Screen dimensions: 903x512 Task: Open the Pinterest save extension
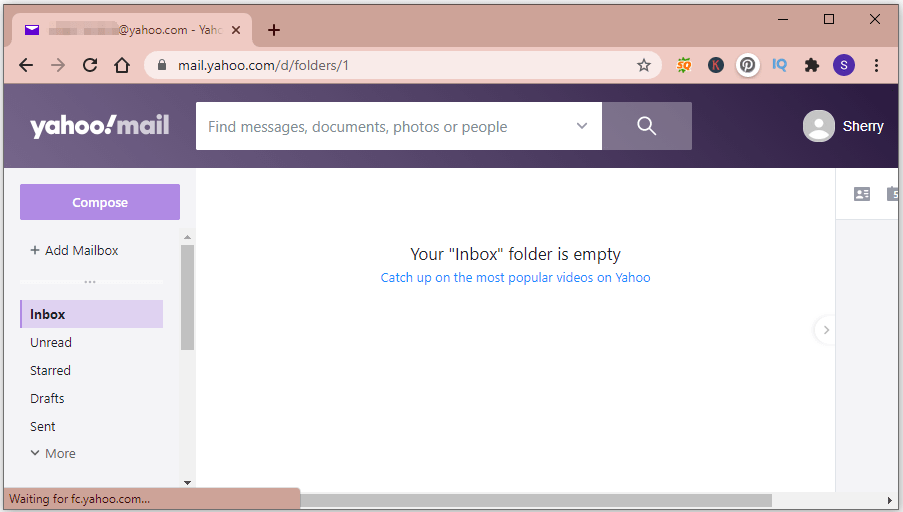tap(748, 65)
